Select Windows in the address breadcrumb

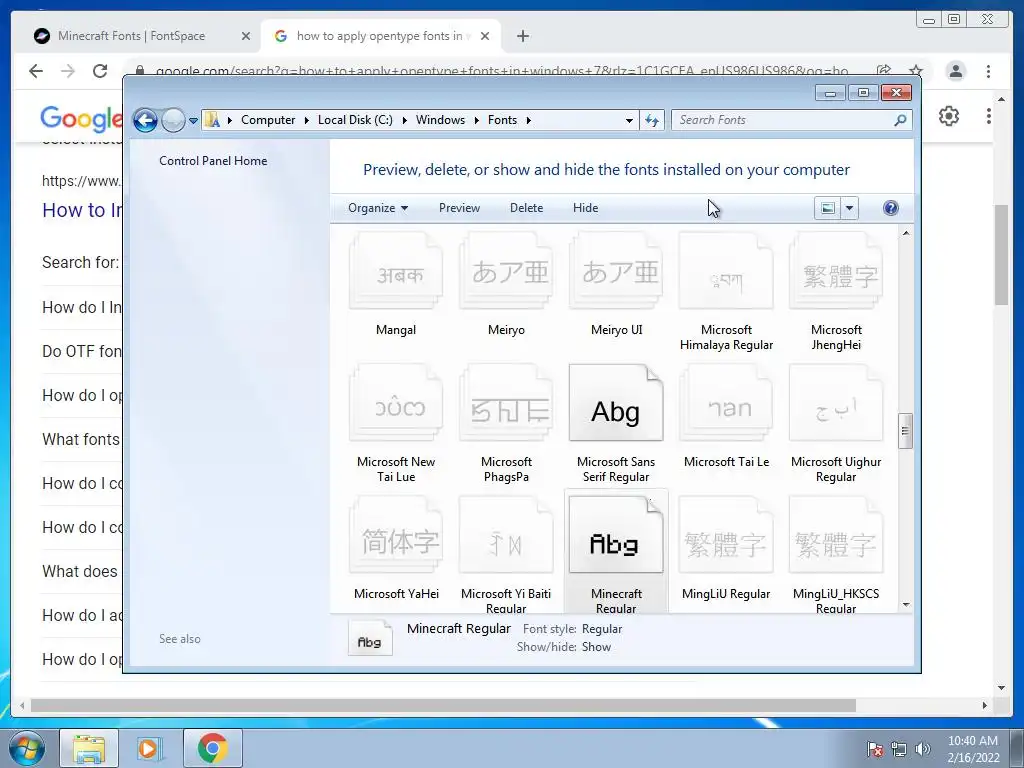[x=440, y=120]
